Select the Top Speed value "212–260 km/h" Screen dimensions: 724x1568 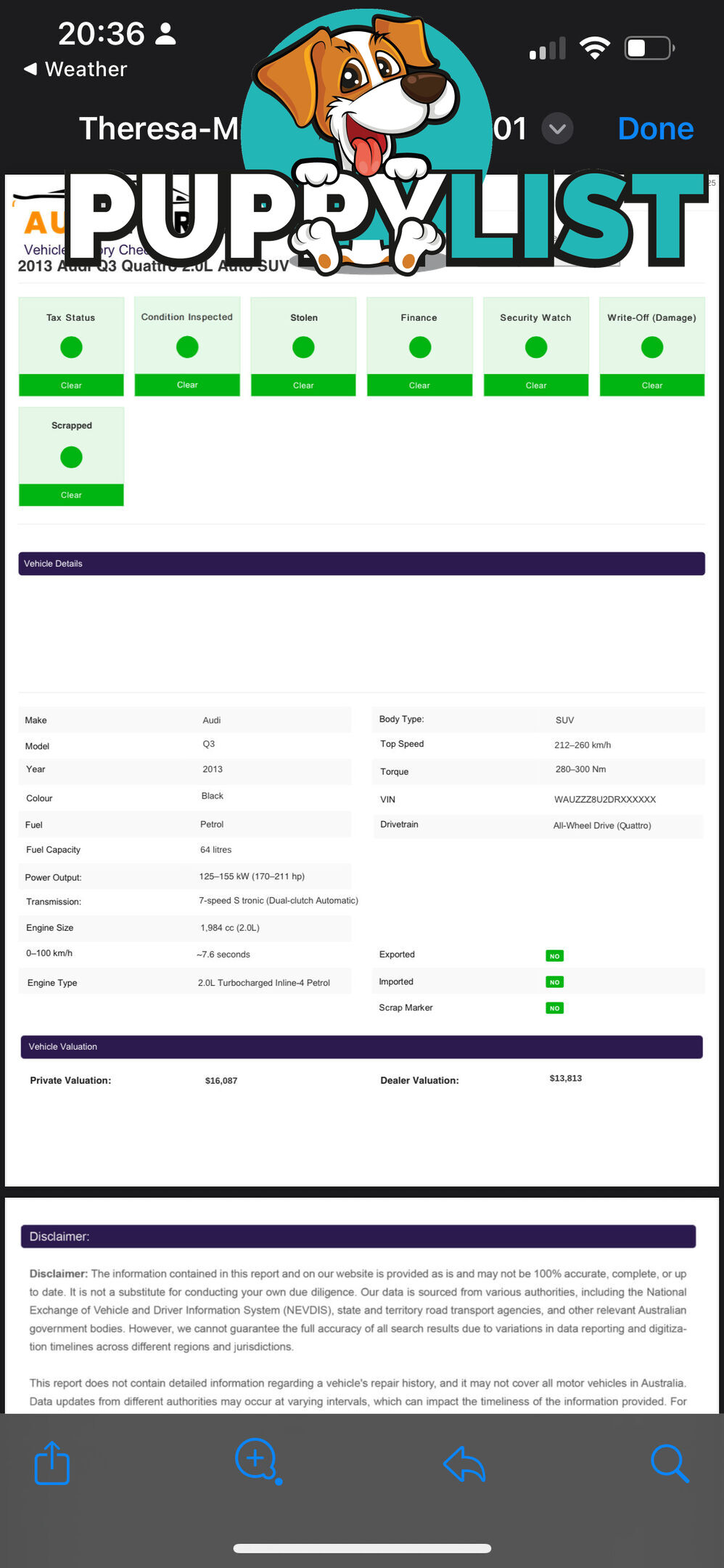(x=583, y=745)
